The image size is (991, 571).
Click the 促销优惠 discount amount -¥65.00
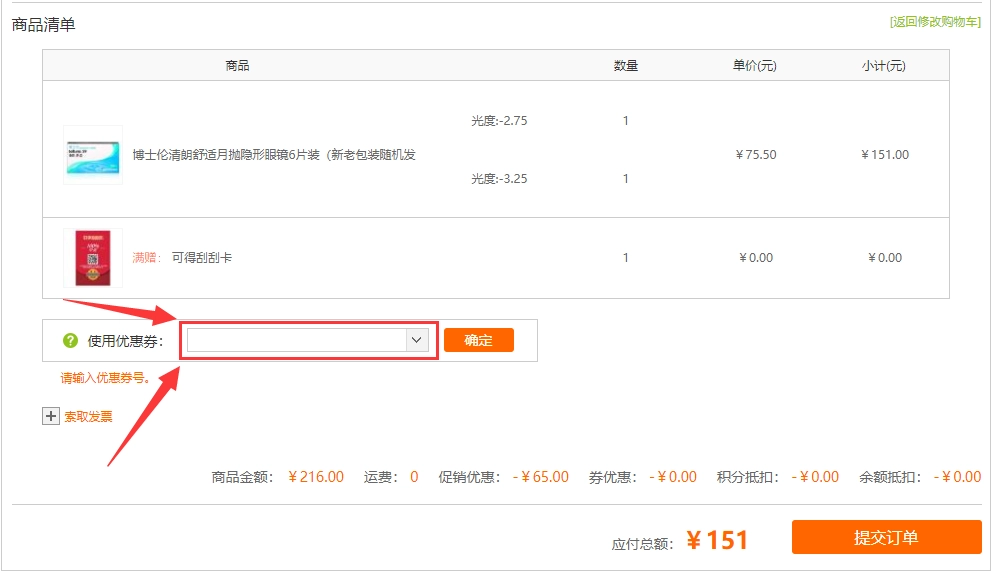point(540,477)
